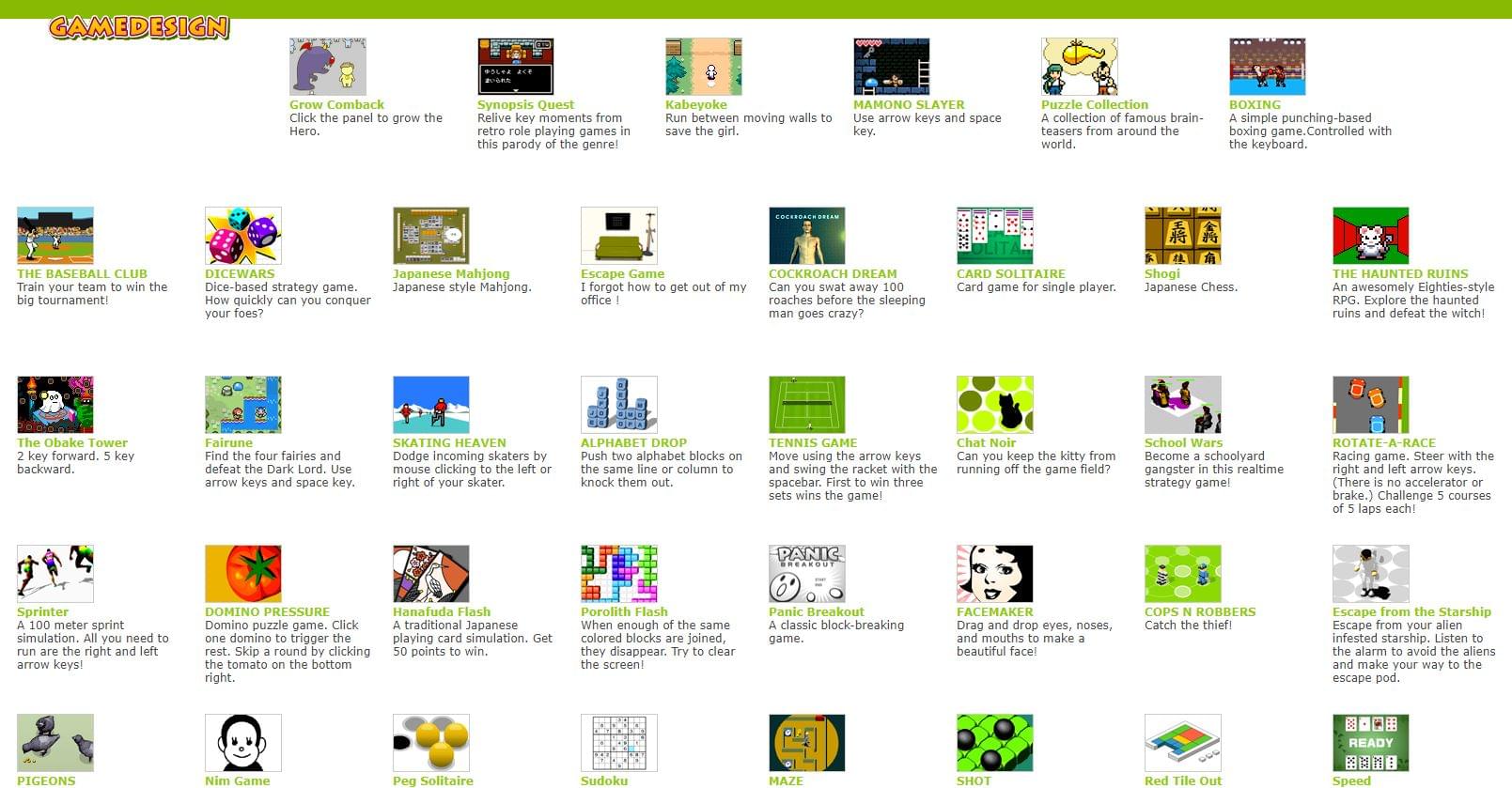Open the Grow Comback game thumbnail
This screenshot has width=1512, height=788.
327,67
